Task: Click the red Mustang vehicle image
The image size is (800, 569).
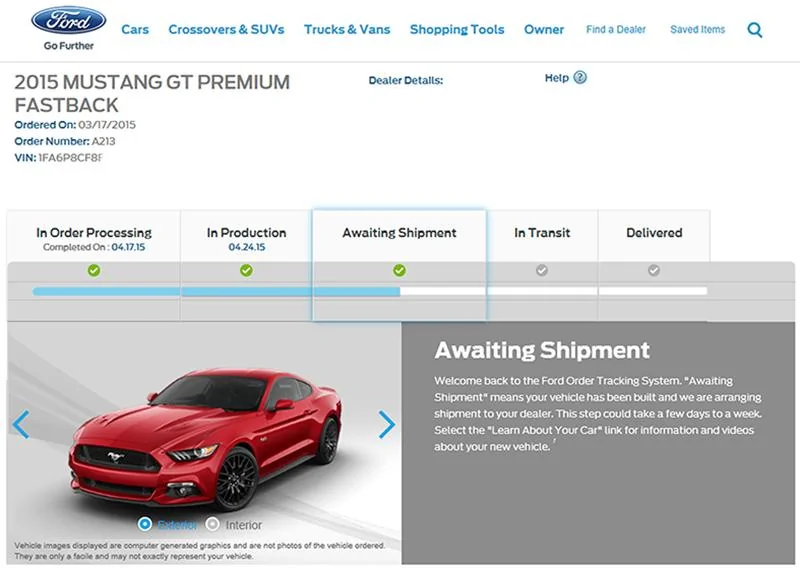Action: point(205,440)
